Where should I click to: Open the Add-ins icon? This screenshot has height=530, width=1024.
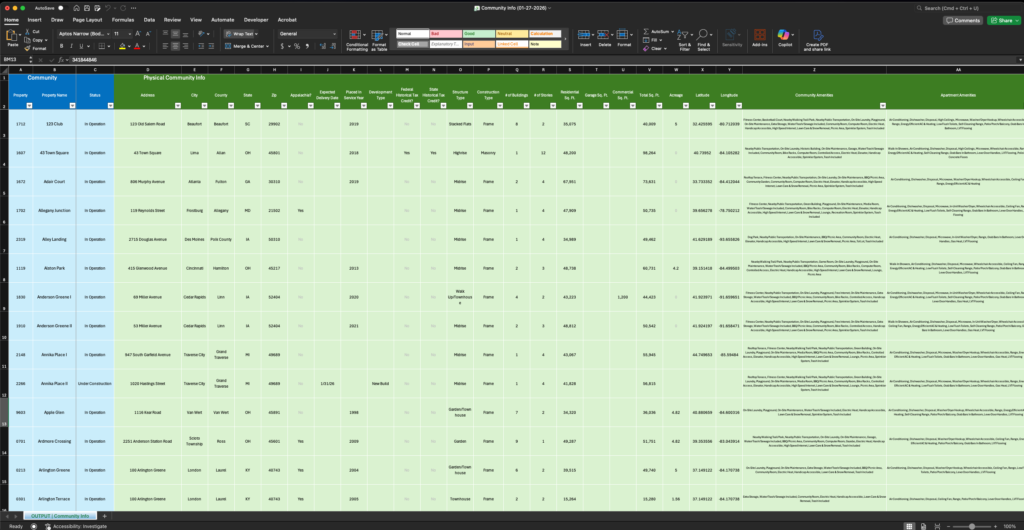click(760, 38)
